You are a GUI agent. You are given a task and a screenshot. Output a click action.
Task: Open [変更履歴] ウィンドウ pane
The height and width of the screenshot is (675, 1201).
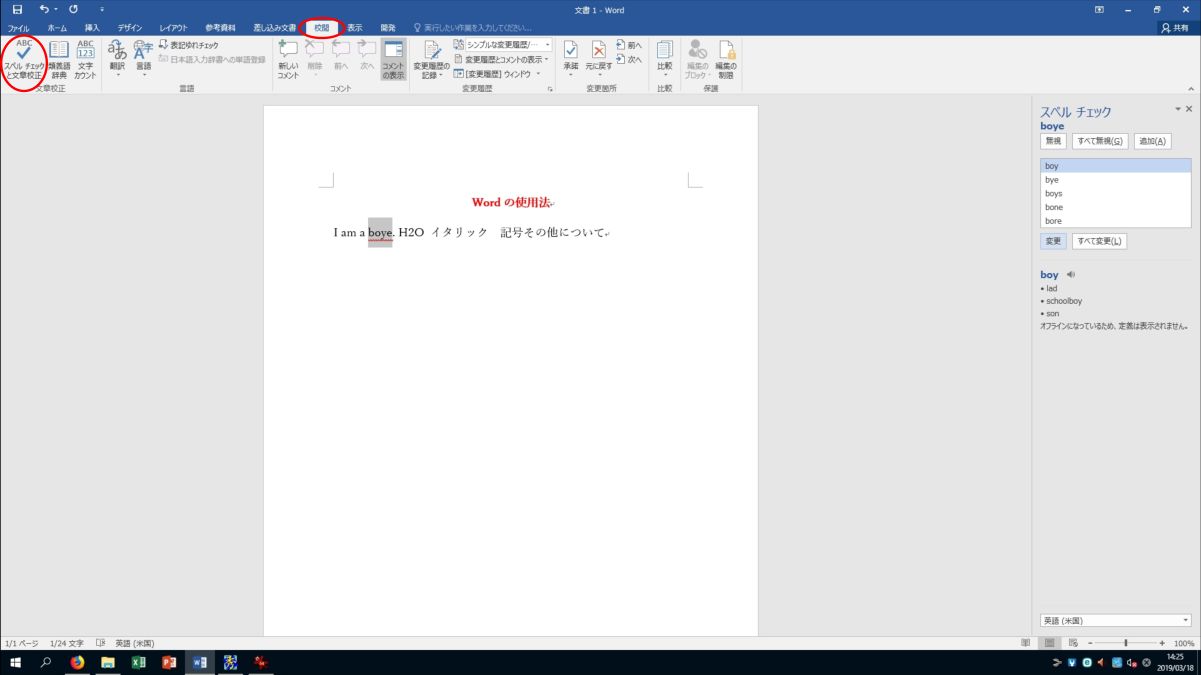pyautogui.click(x=497, y=73)
